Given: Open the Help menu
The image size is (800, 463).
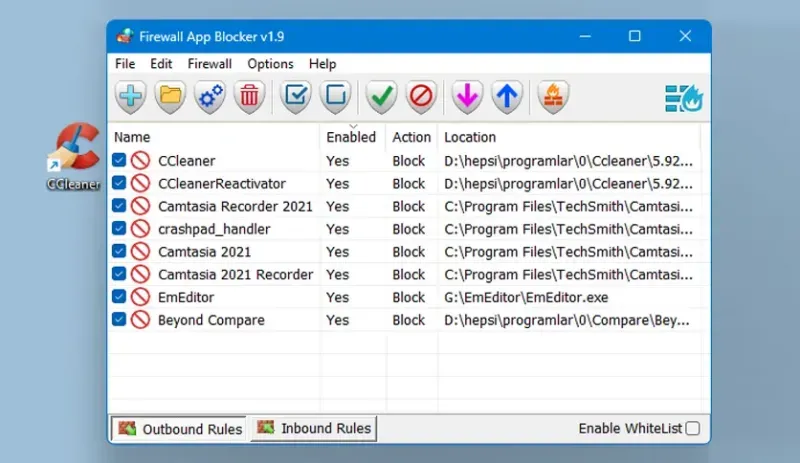Looking at the screenshot, I should click(322, 64).
